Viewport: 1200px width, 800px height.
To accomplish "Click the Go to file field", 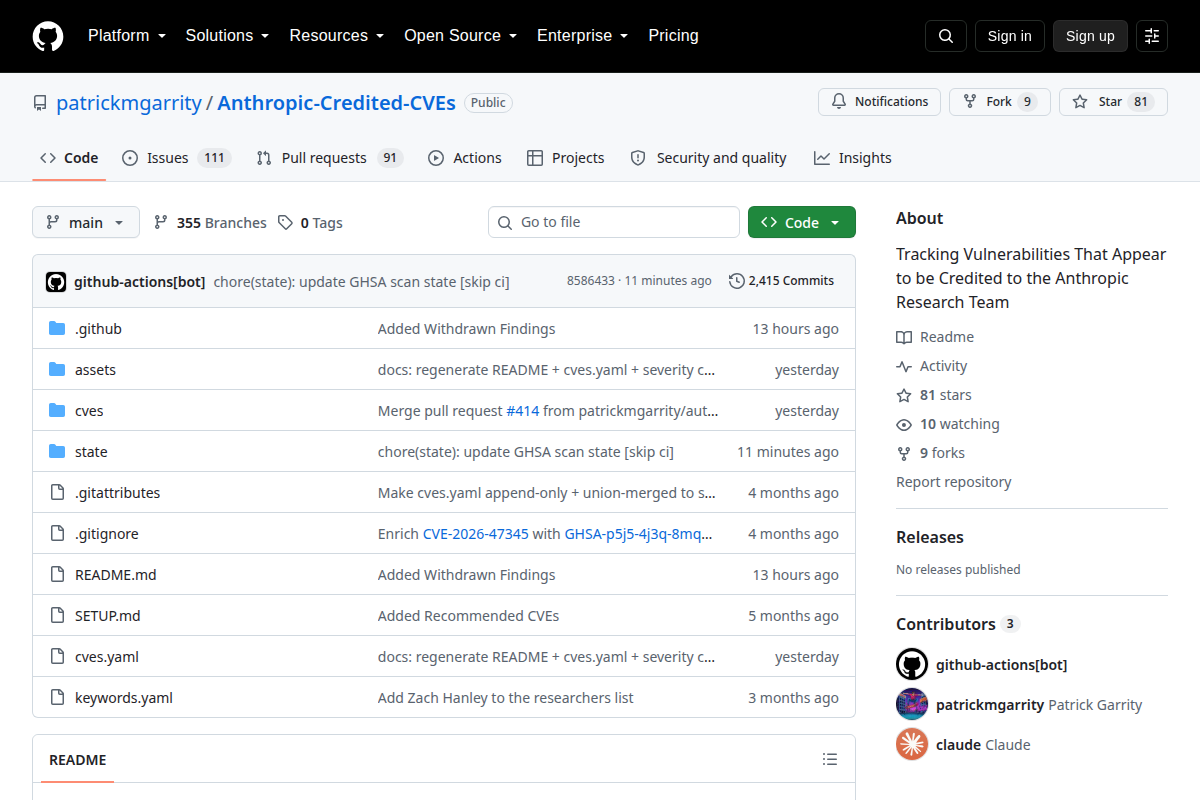I will (614, 222).
